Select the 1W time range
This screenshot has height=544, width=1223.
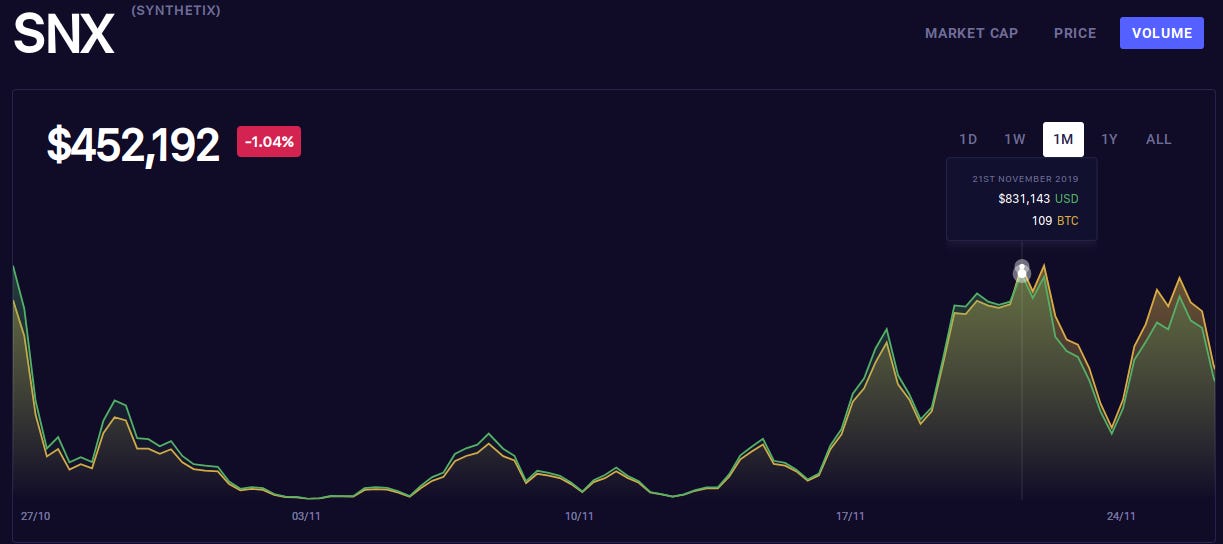(1015, 139)
